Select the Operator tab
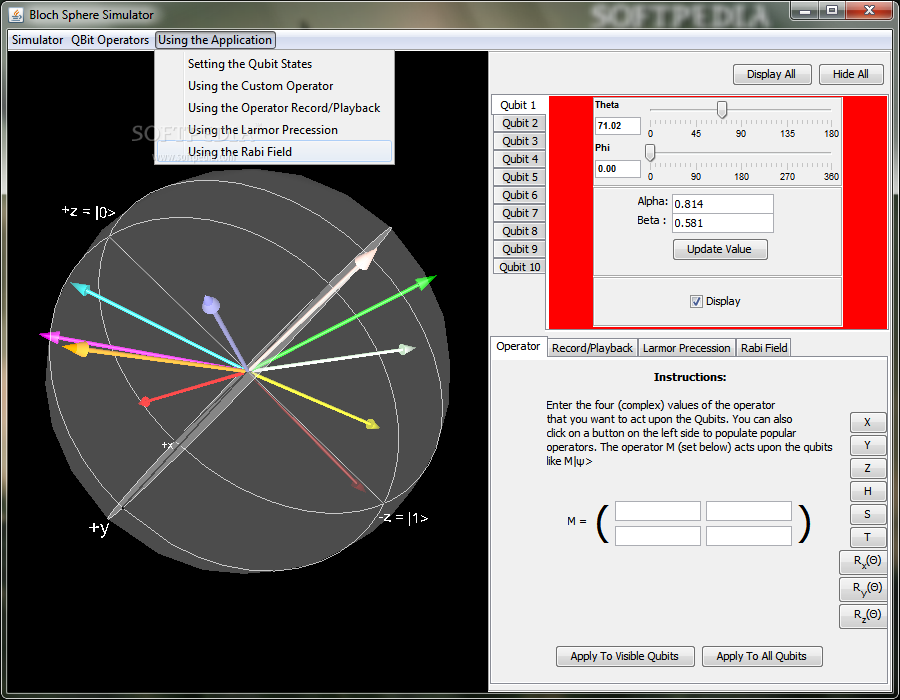The image size is (900, 700). [518, 346]
